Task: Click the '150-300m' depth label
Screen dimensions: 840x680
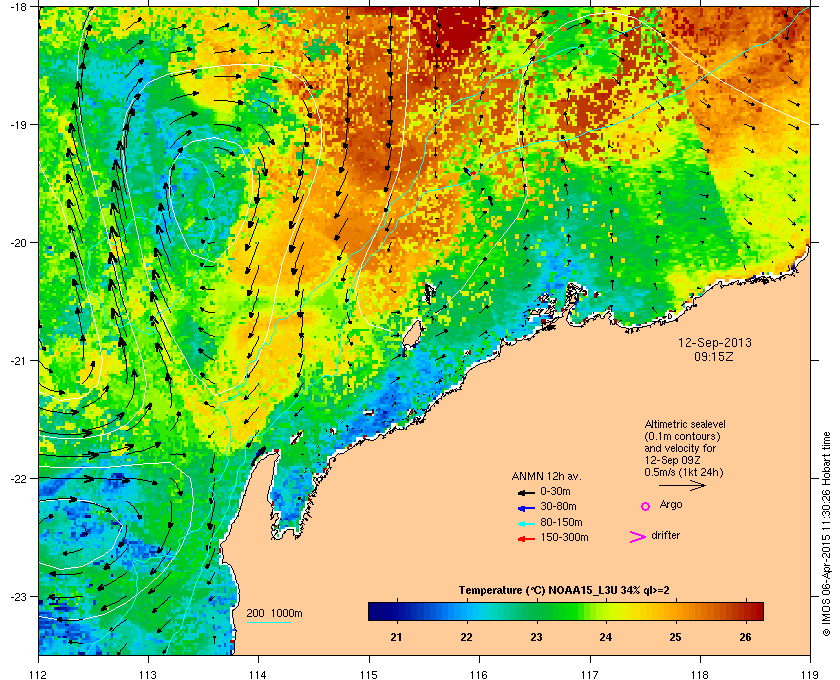Action: 565,537
